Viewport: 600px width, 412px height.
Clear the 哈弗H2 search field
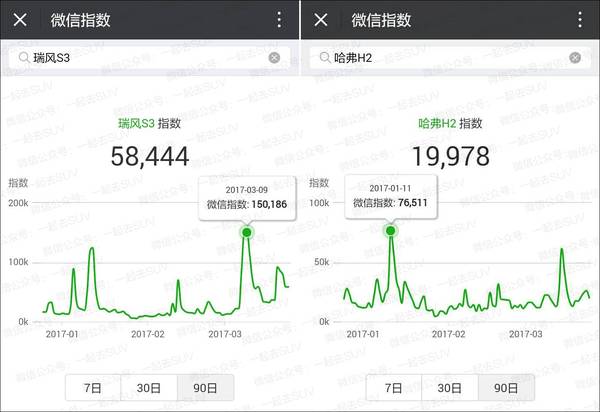tap(575, 58)
